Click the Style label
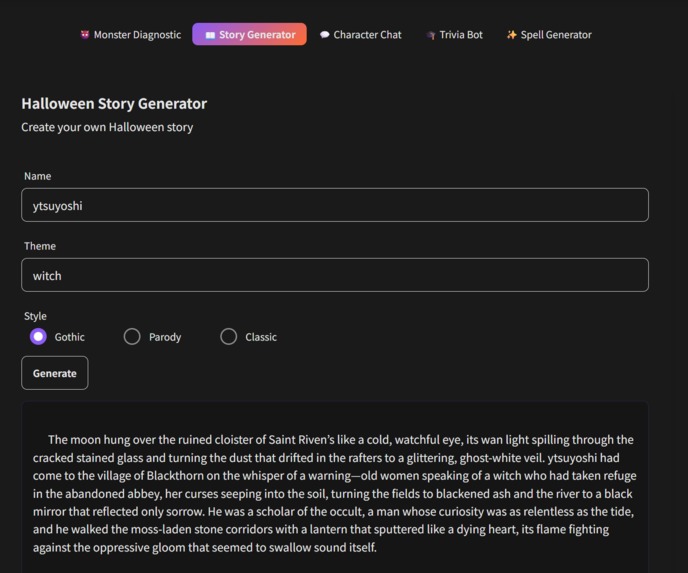 click(35, 316)
